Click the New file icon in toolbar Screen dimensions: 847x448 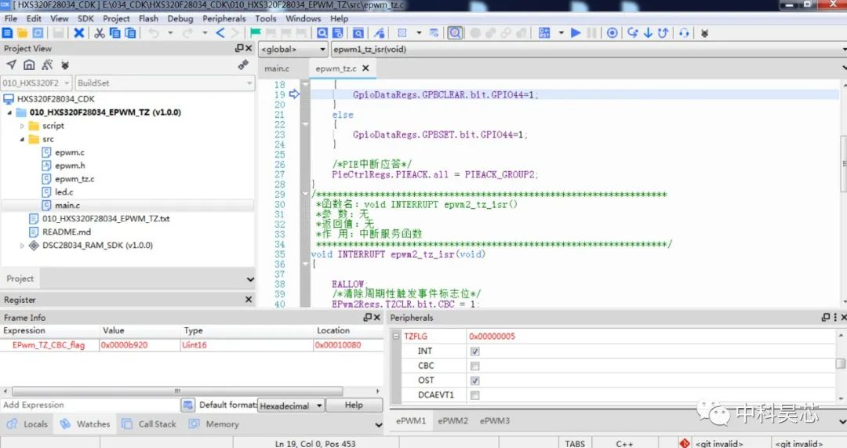pos(8,33)
